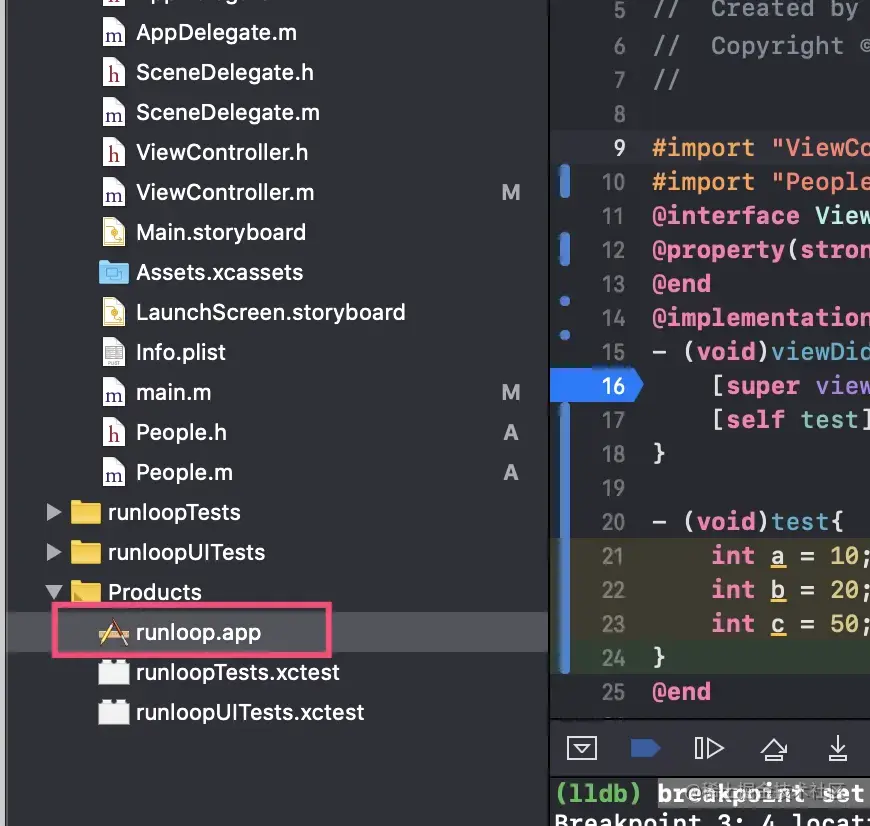Click variable a on line 21
The image size is (870, 826).
point(778,556)
